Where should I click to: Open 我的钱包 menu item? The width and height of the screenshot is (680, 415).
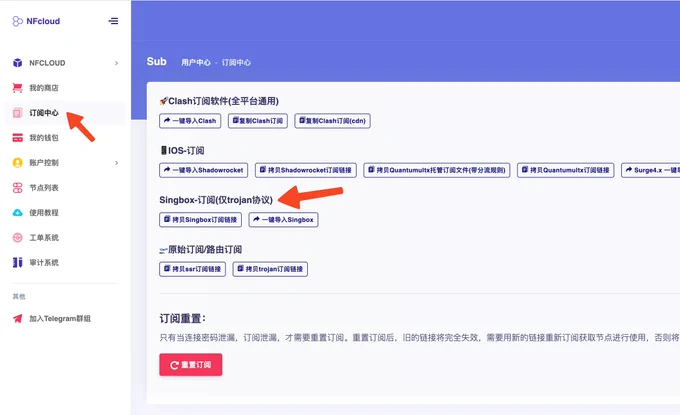click(x=65, y=138)
